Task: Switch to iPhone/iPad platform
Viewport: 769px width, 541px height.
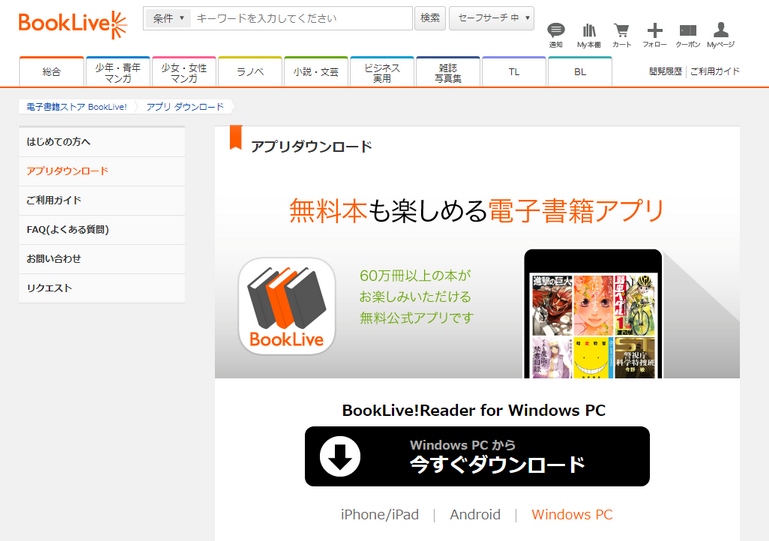Action: tap(380, 515)
